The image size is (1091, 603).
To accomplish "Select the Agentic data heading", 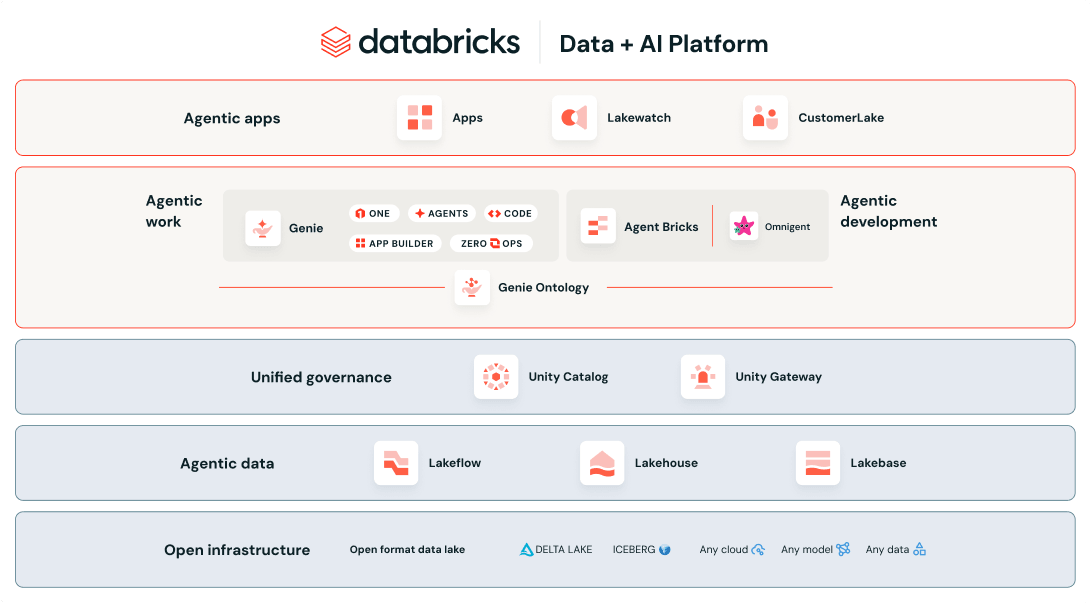I will (x=227, y=463).
